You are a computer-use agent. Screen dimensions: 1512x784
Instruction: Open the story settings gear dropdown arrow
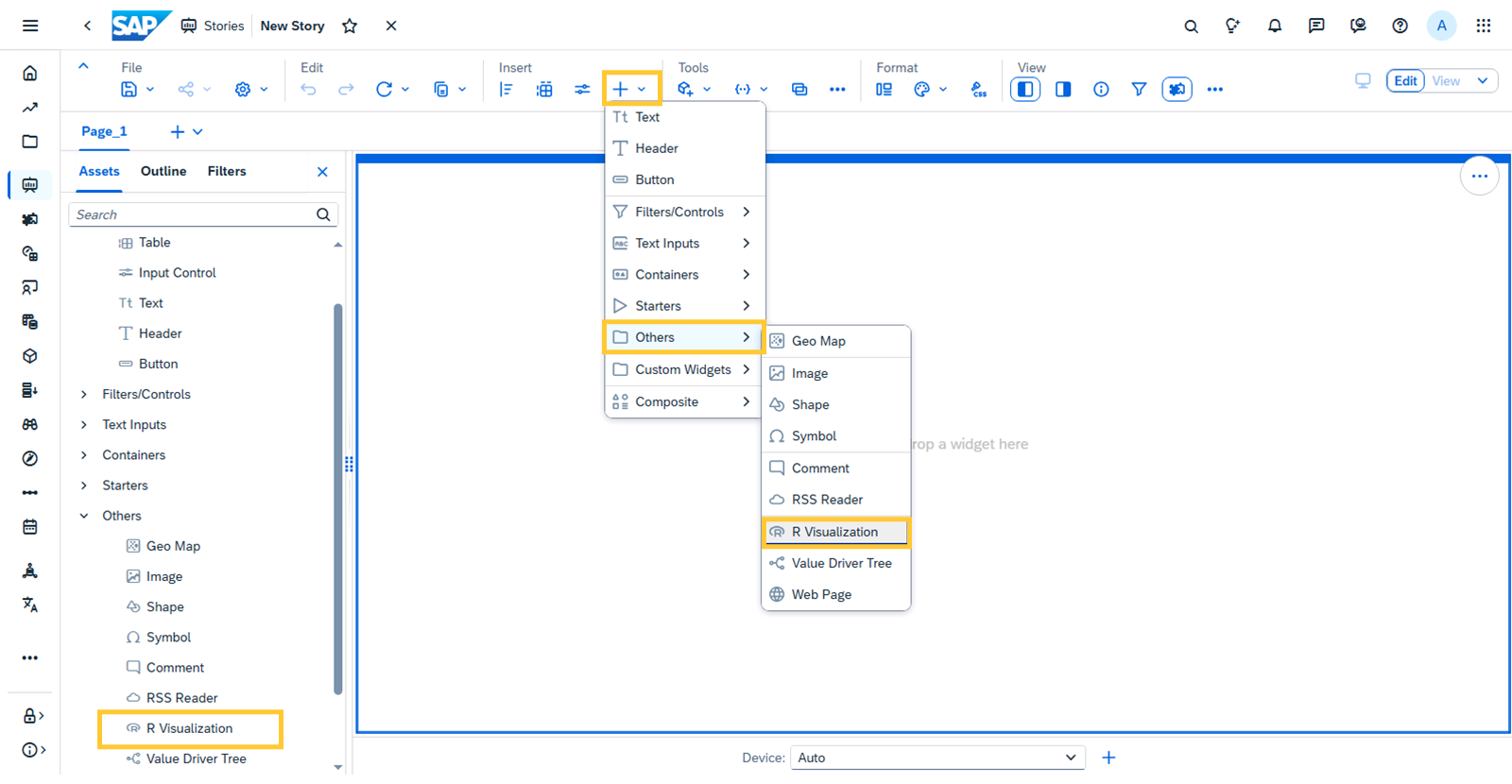tap(264, 89)
